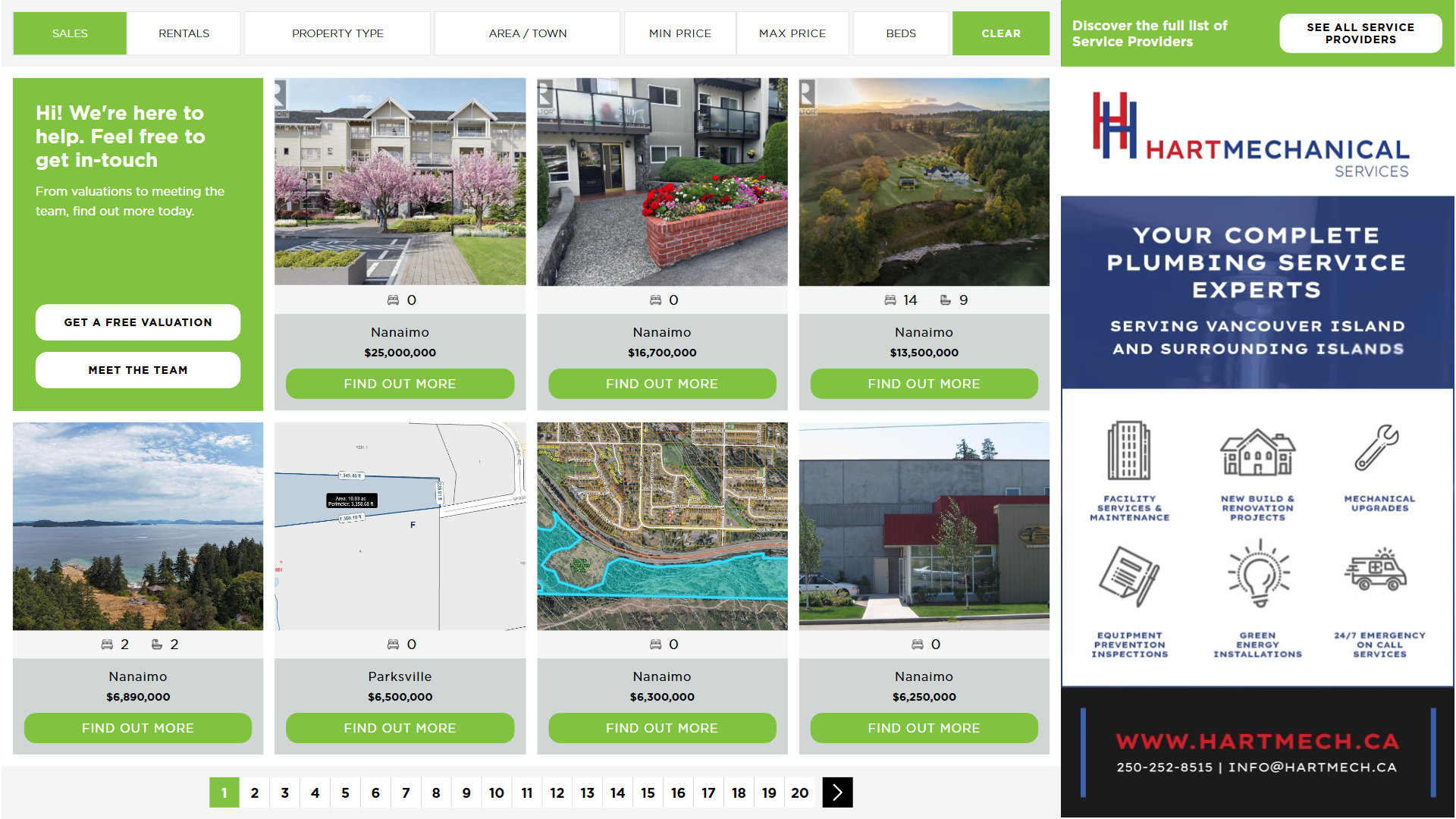The width and height of the screenshot is (1456, 819).
Task: Click the equipment inspections clipboard icon
Action: coord(1128,576)
